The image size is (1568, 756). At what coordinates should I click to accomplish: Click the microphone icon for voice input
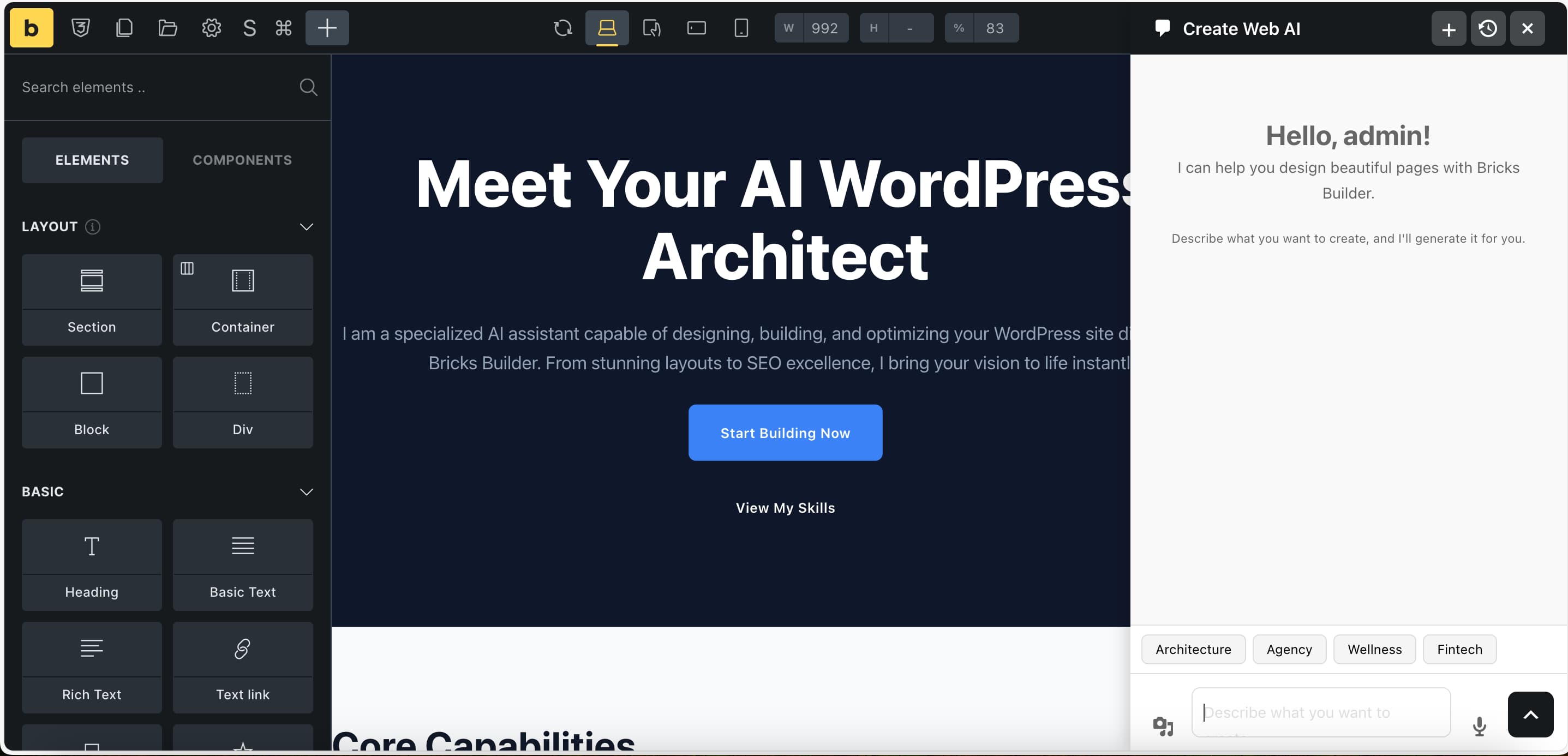[1479, 725]
